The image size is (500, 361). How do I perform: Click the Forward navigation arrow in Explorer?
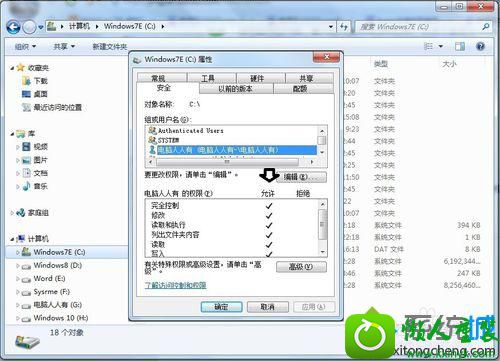point(29,27)
